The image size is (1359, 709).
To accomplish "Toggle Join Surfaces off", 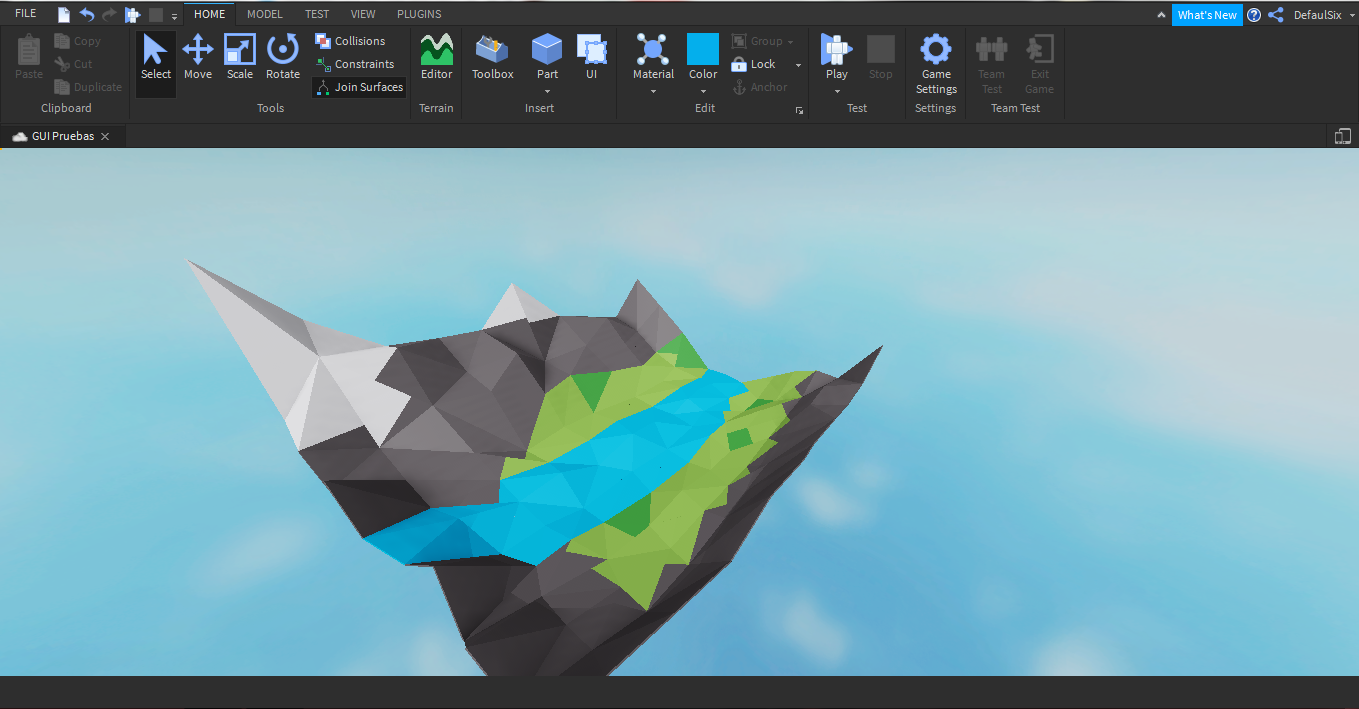I will pyautogui.click(x=358, y=87).
